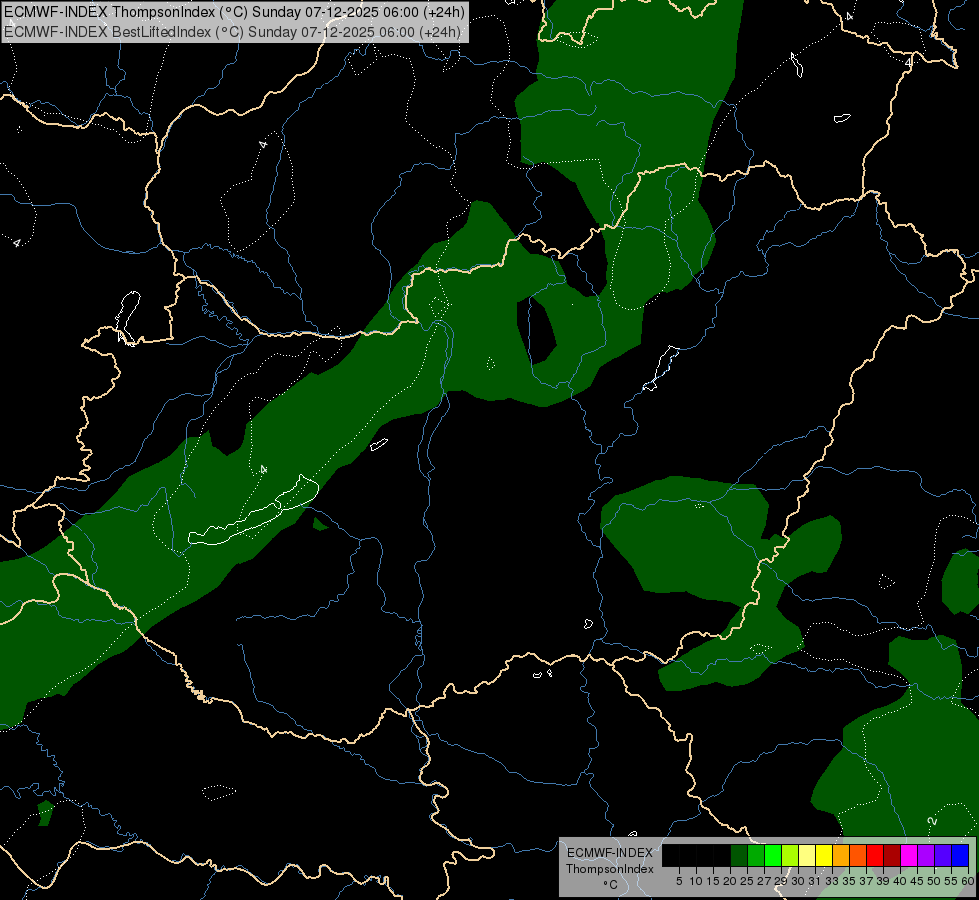The height and width of the screenshot is (900, 979).
Task: Select the red 37-39 legend swatch
Action: pos(875,855)
